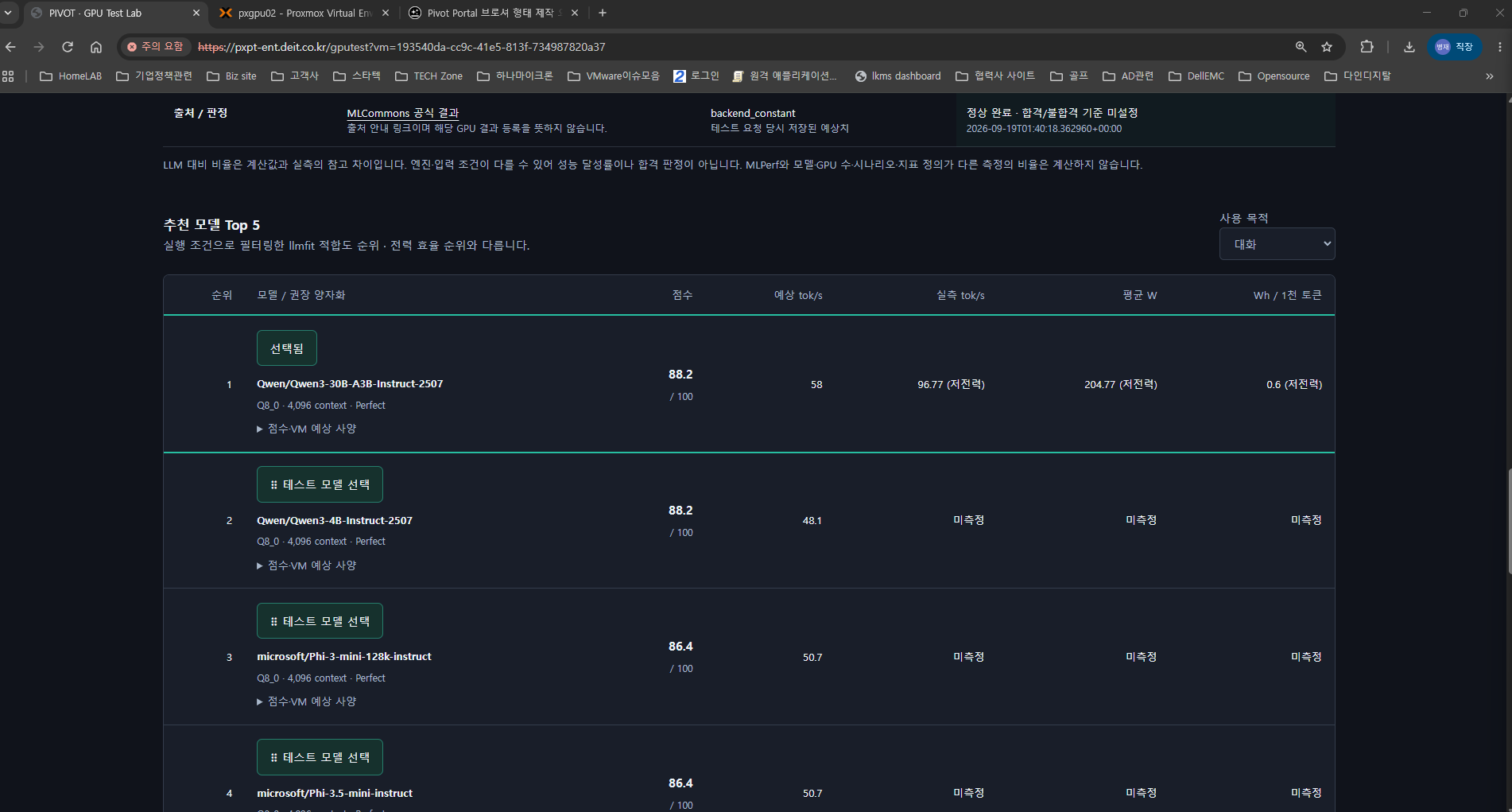1512x812 pixels.
Task: Show more bookmarks with the chevron
Action: tap(1489, 76)
